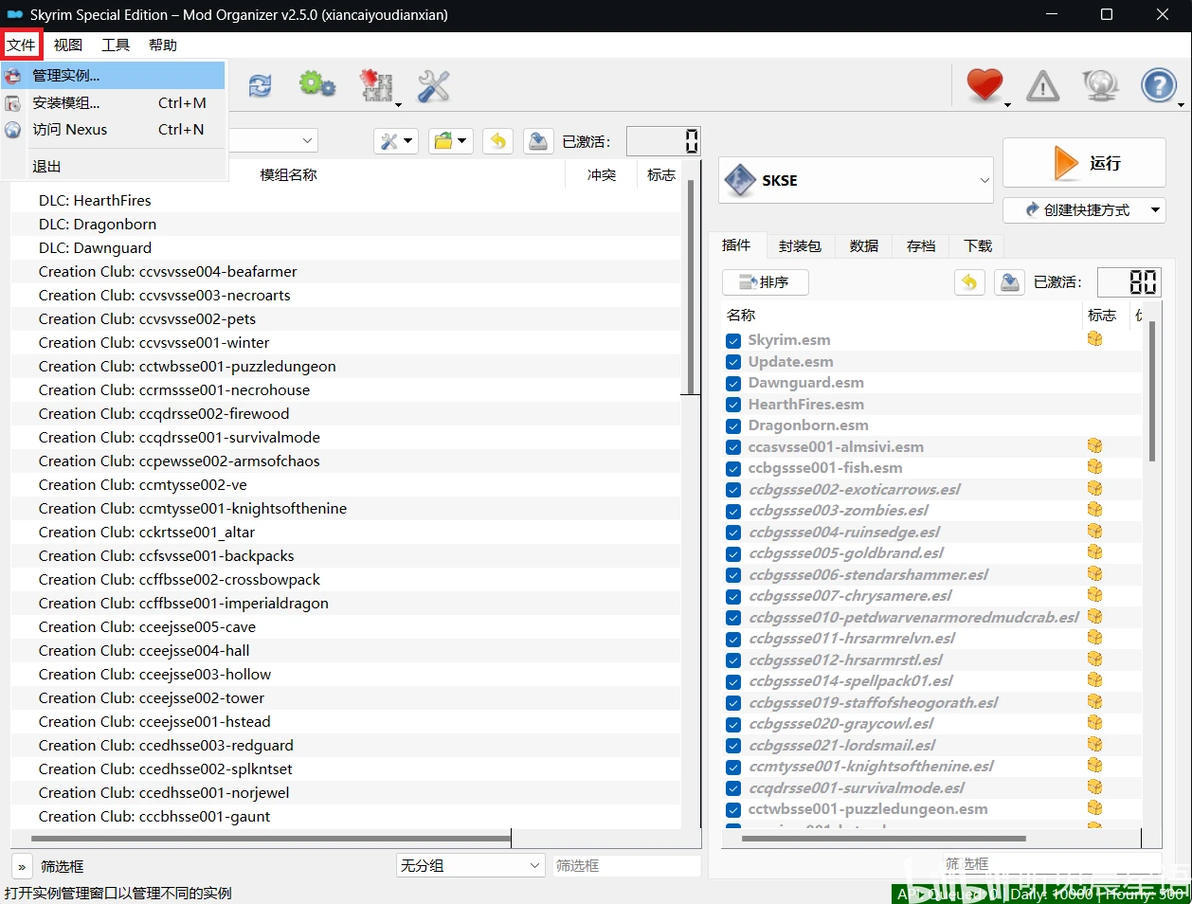The height and width of the screenshot is (904, 1192).
Task: Click the red heart endorse icon
Action: point(984,84)
